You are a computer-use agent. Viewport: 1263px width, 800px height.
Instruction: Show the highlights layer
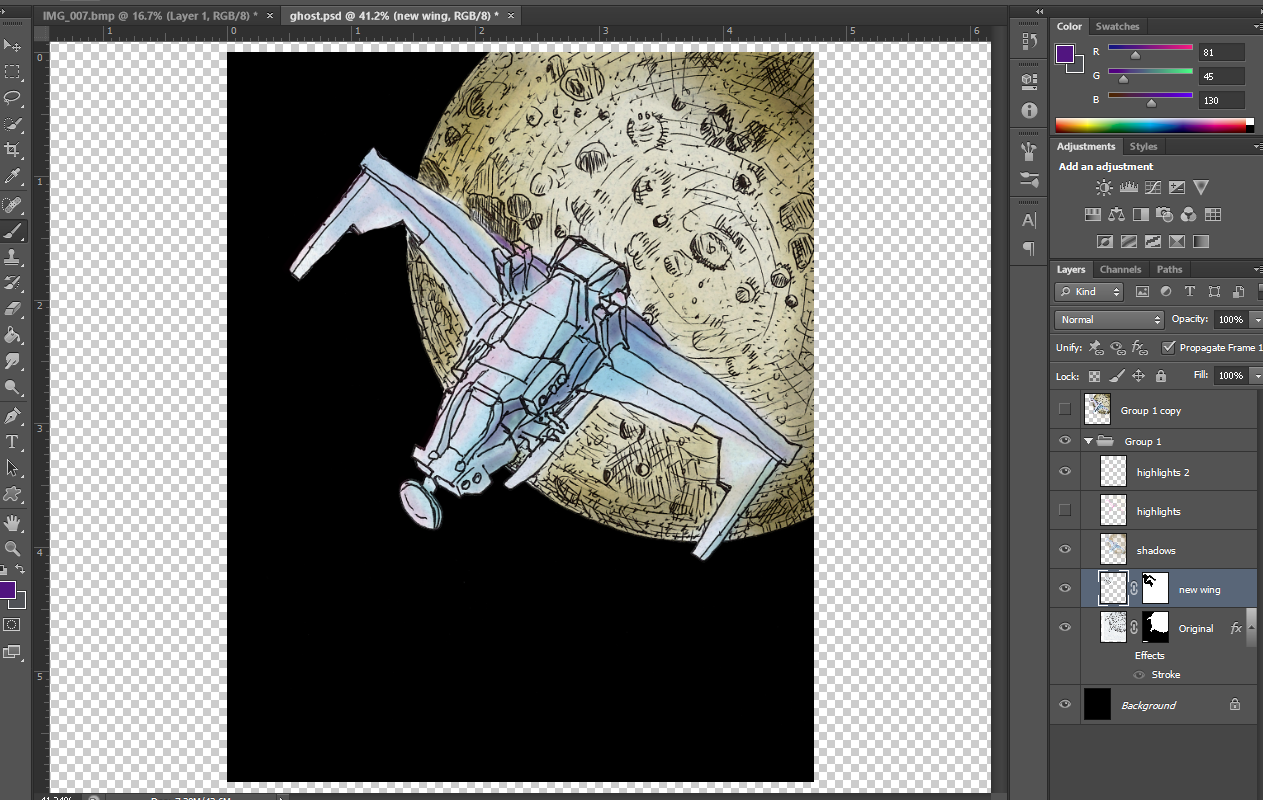tap(1065, 510)
